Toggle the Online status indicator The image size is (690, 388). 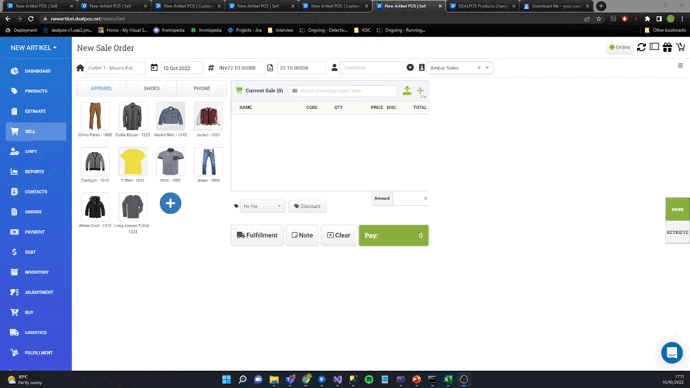[620, 47]
